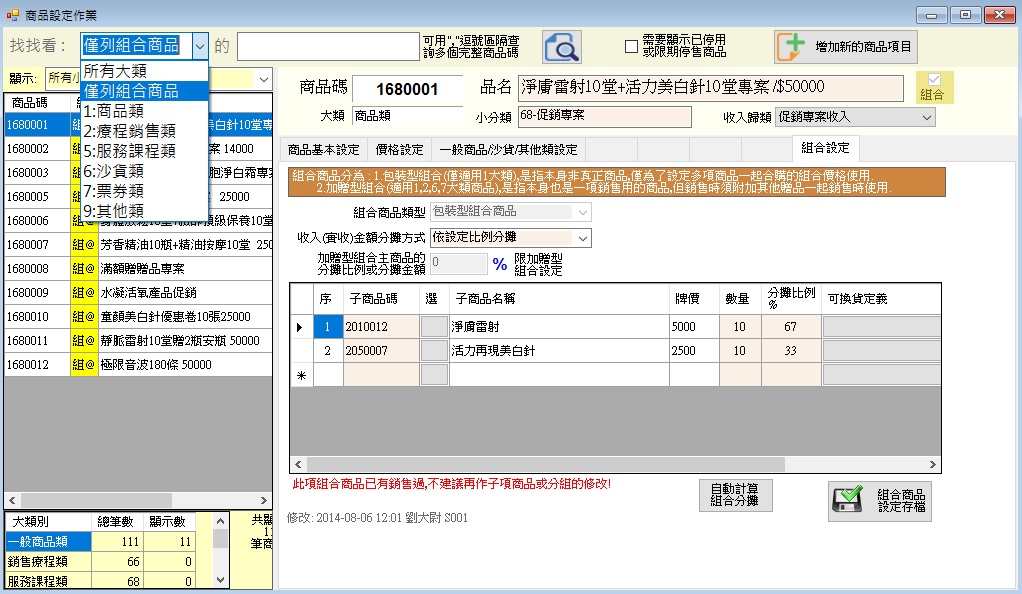Screen dimensions: 1022x594
Task: Open the 價格設定 tab
Action: coord(399,150)
